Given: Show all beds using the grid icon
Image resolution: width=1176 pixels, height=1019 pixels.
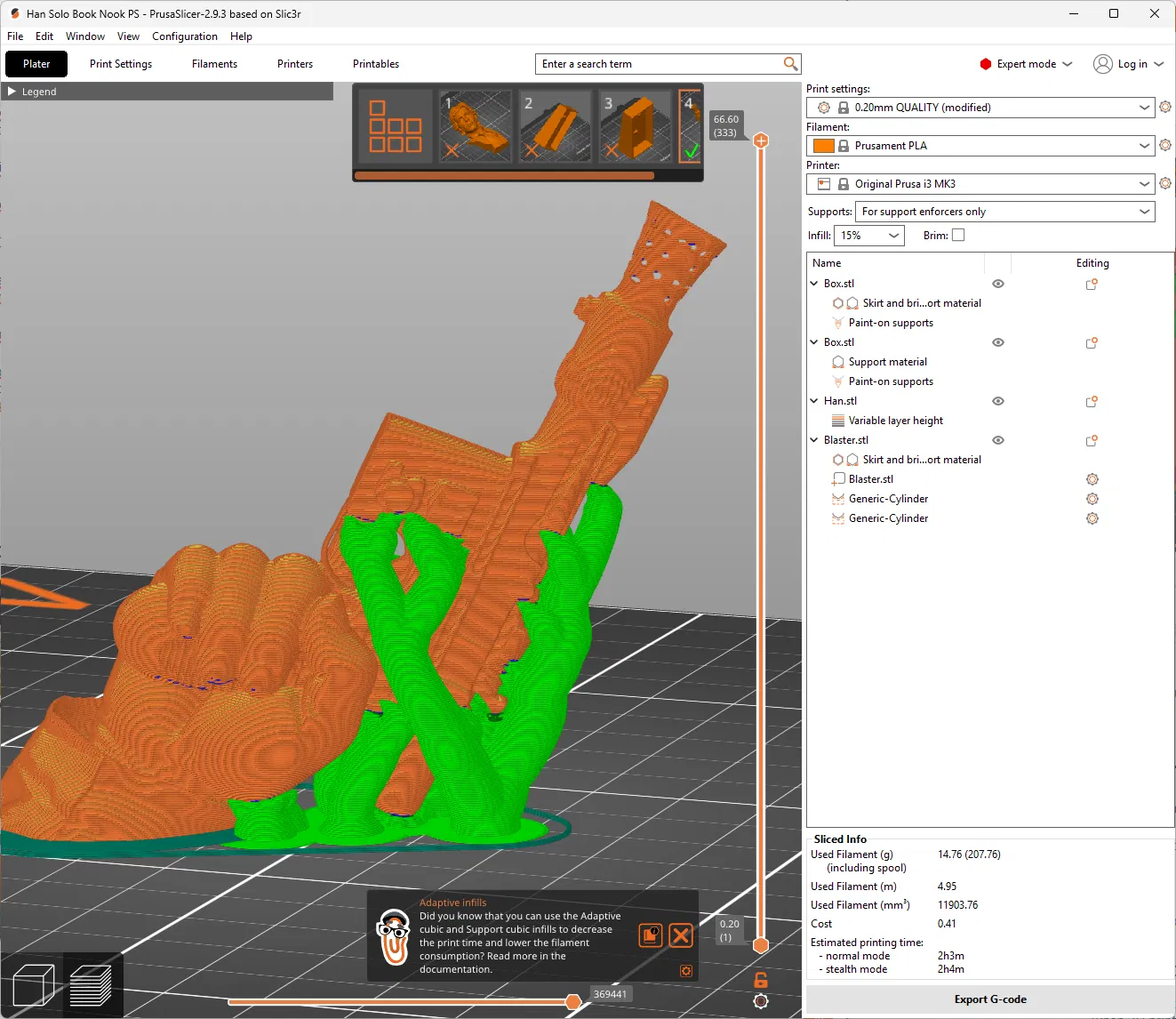Looking at the screenshot, I should [x=396, y=126].
